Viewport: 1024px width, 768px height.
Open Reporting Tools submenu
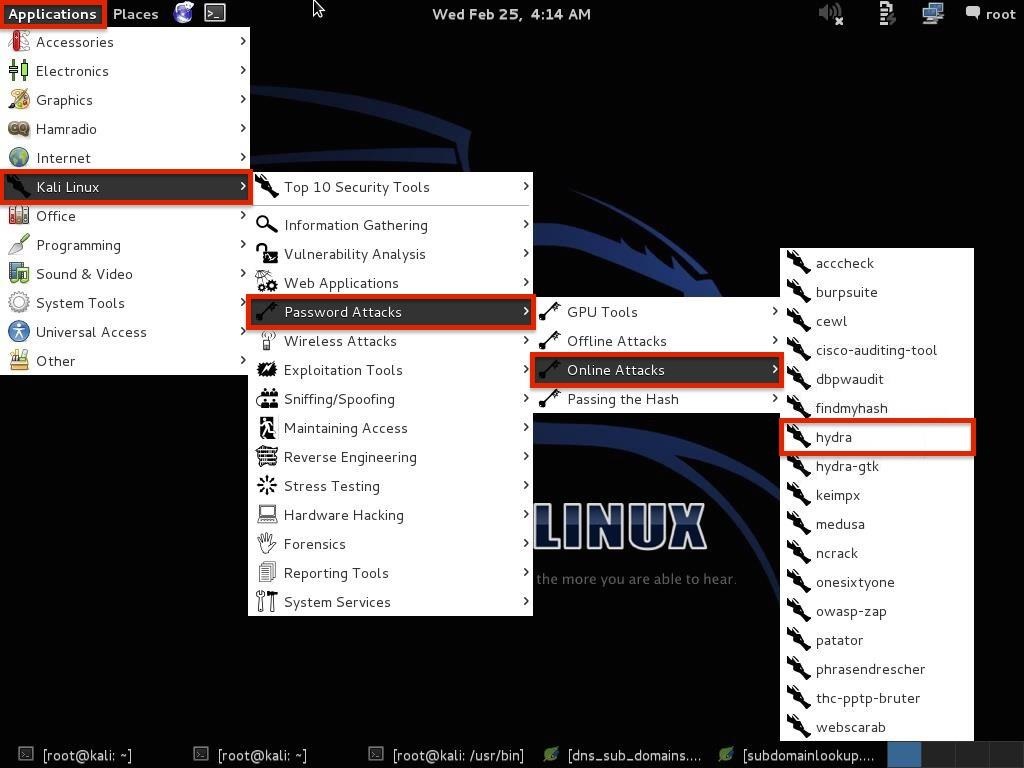391,573
